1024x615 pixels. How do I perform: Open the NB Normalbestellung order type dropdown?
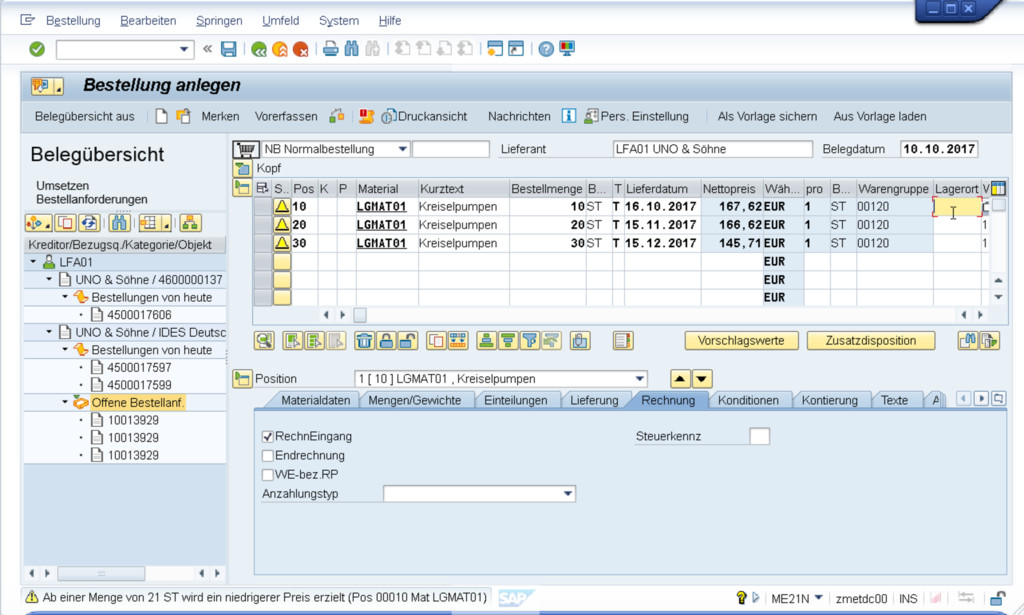pos(402,149)
